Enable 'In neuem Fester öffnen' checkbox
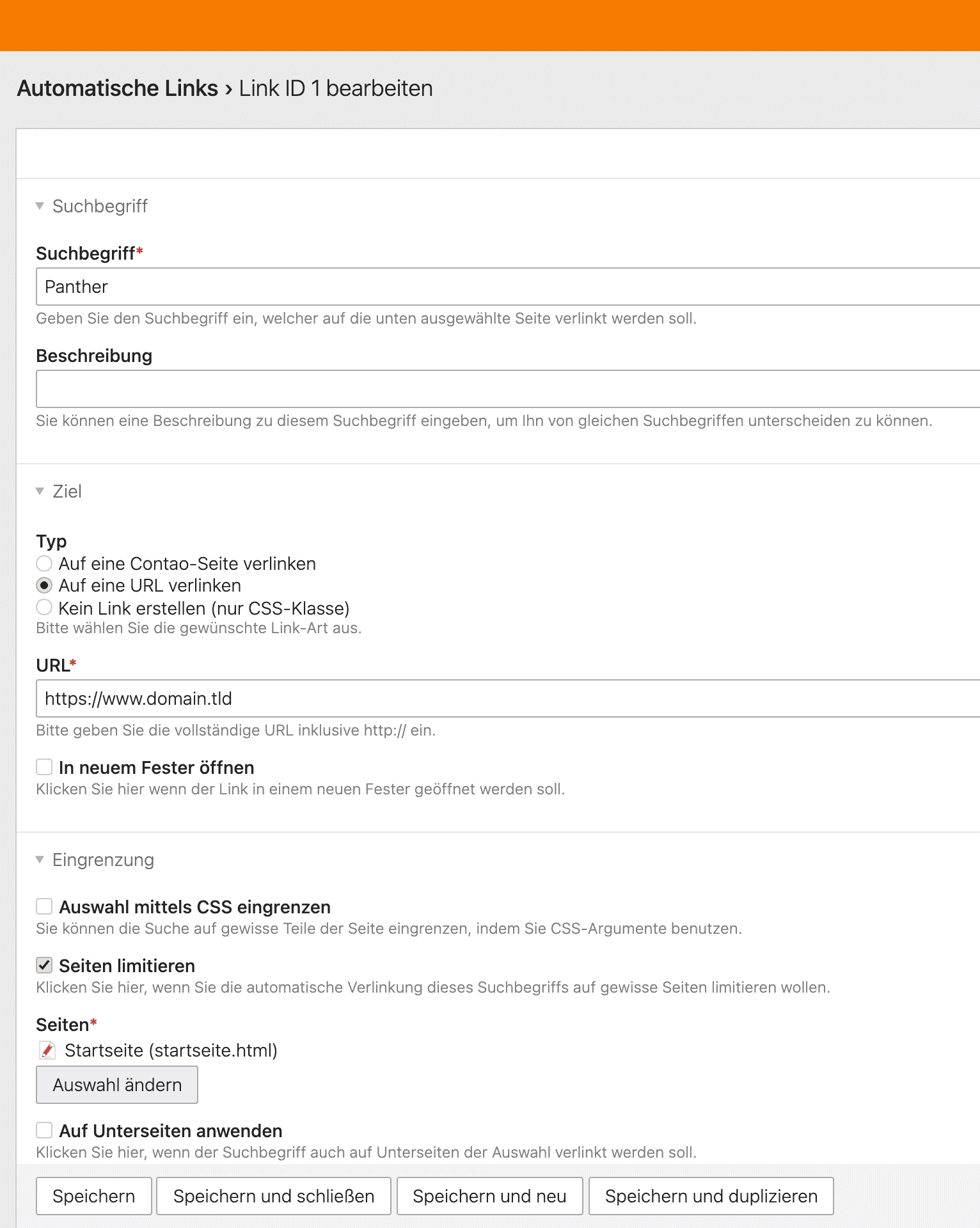This screenshot has height=1228, width=980. [x=44, y=767]
